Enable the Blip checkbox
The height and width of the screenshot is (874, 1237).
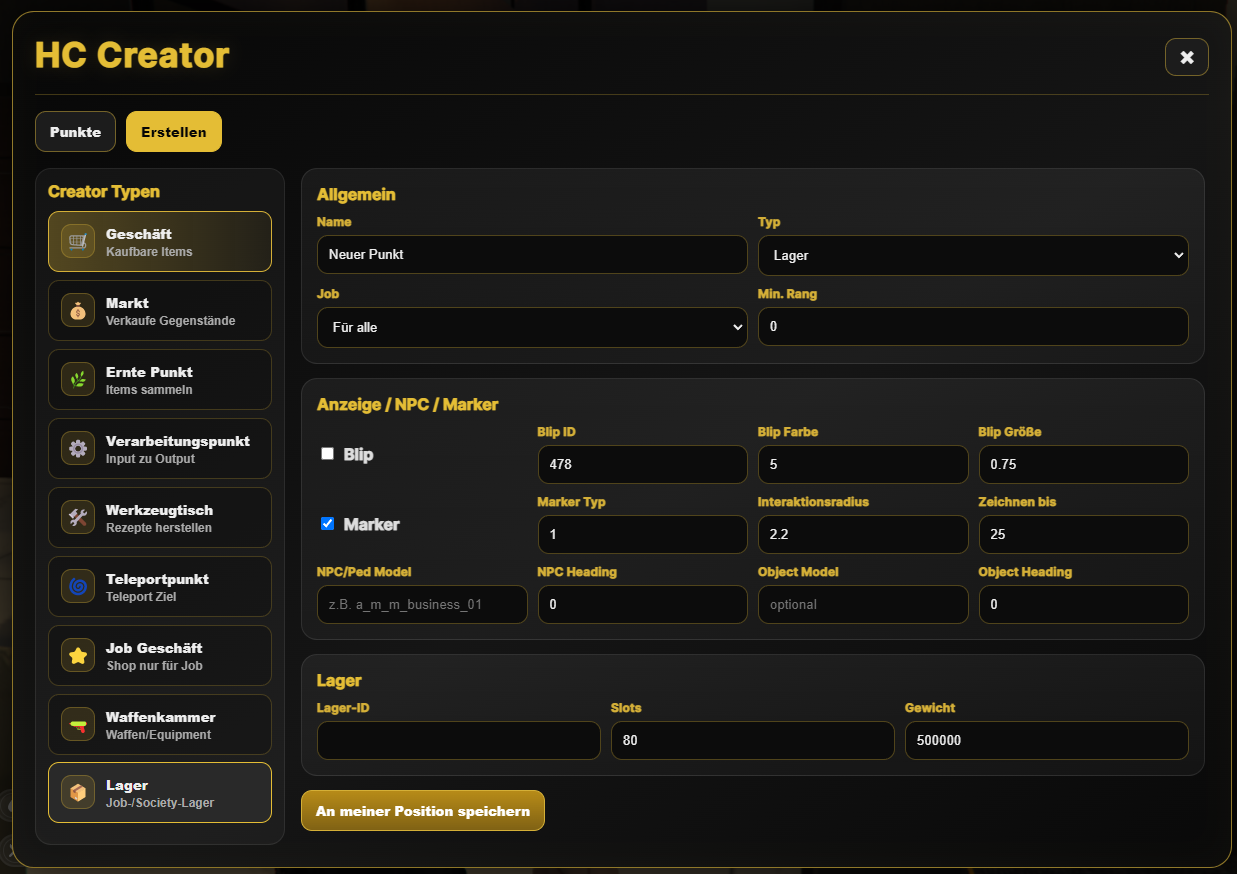[x=327, y=453]
